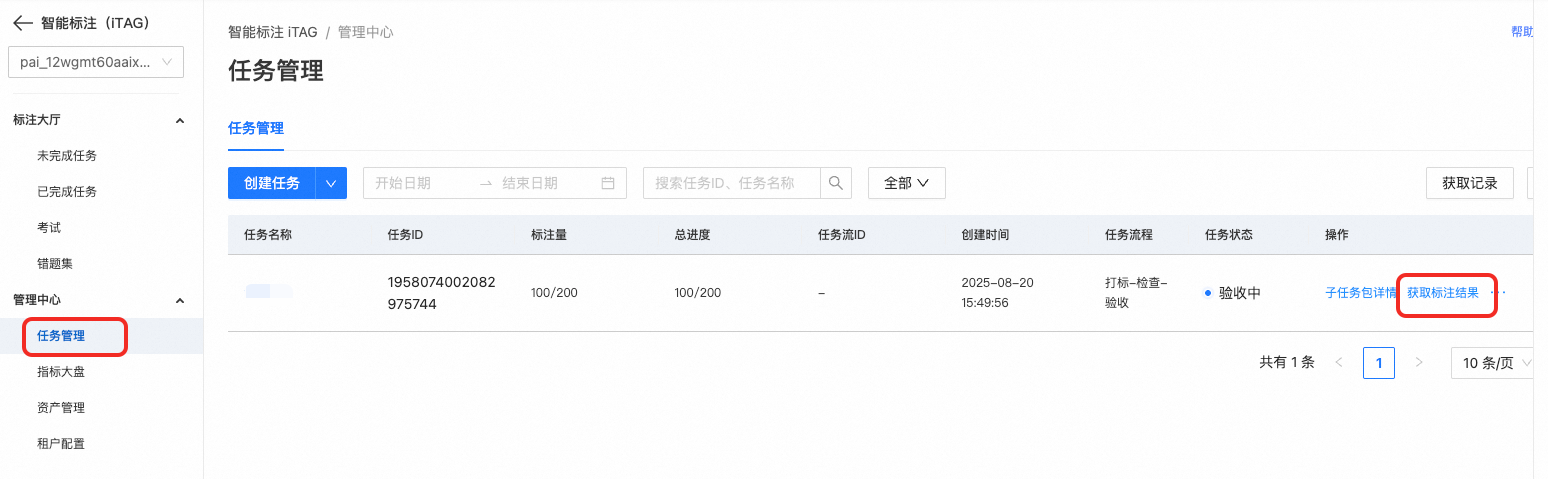Open the workspace selector pai_12wgmt60aaix
The width and height of the screenshot is (1548, 479).
96,62
